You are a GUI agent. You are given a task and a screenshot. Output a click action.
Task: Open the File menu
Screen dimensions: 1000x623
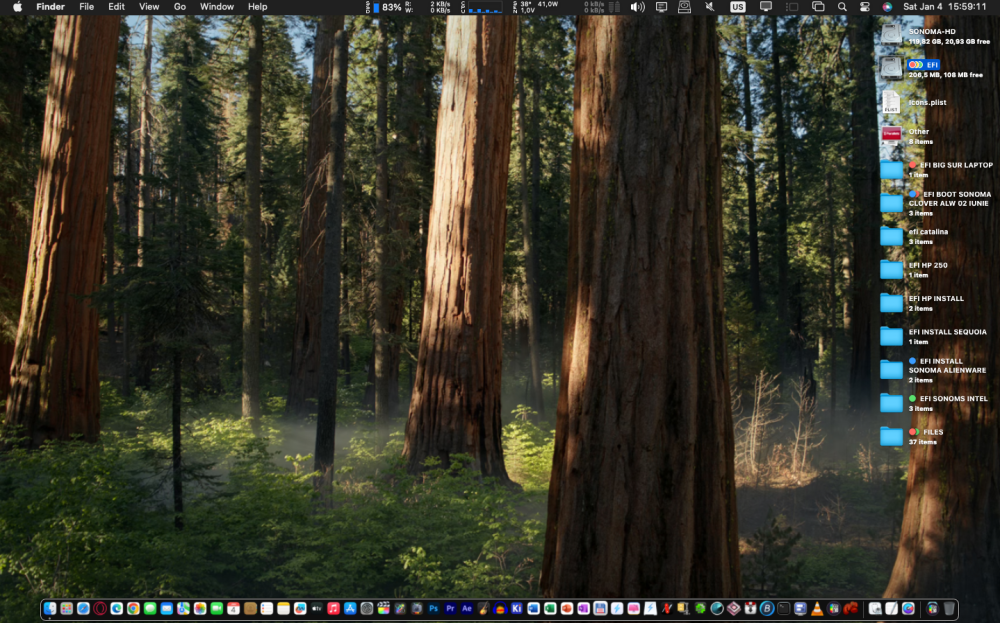pyautogui.click(x=87, y=7)
